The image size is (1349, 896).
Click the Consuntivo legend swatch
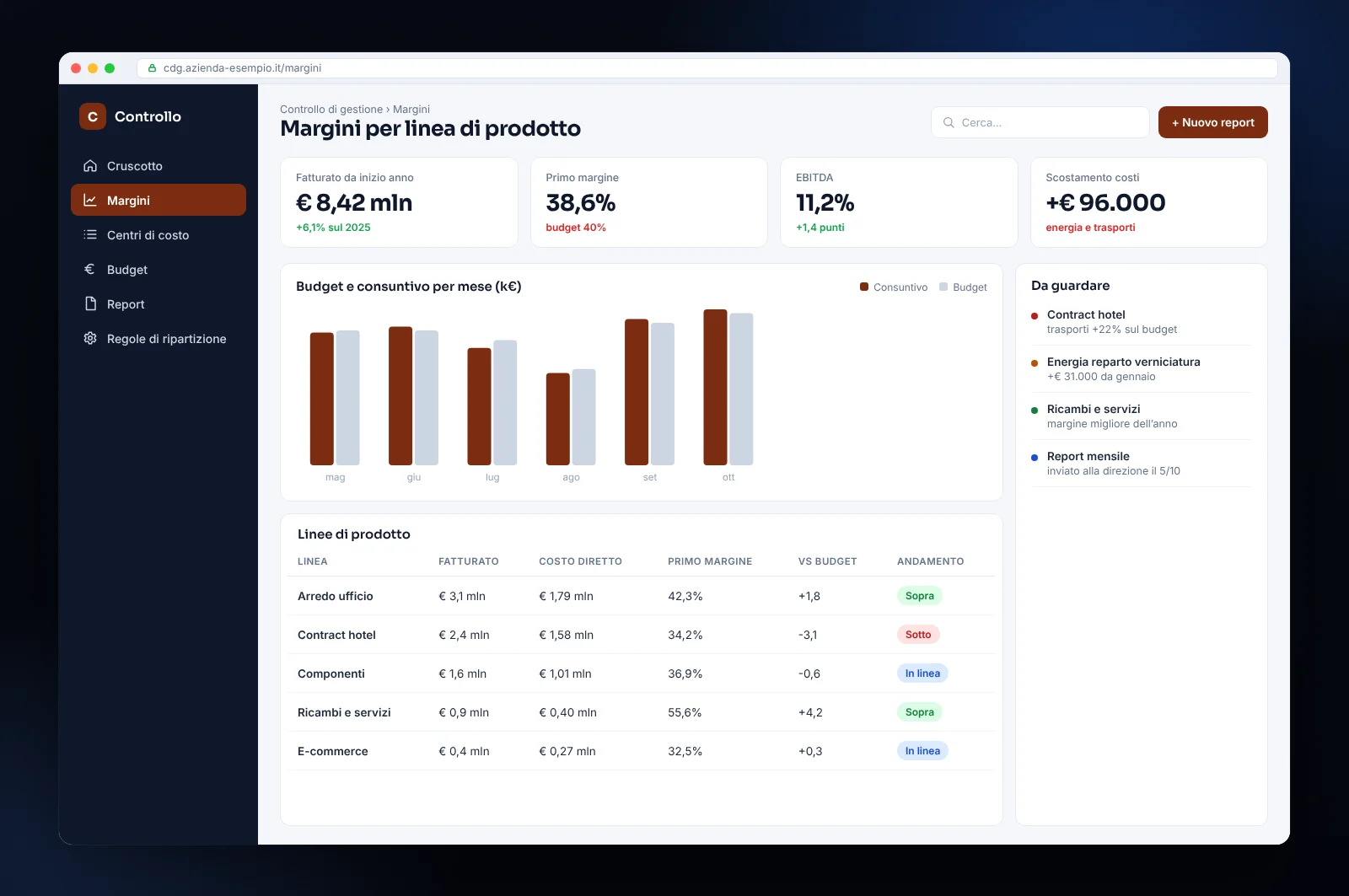tap(864, 287)
